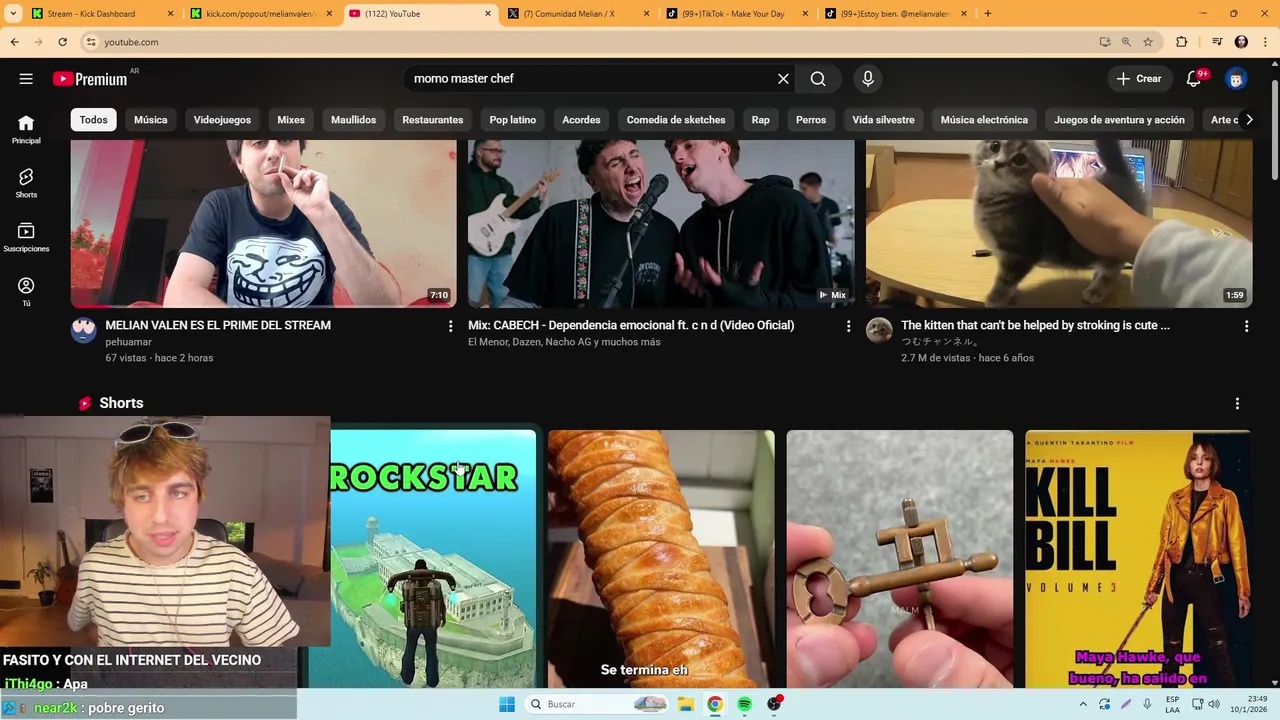Image resolution: width=1280 pixels, height=720 pixels.
Task: Open the Windows Start menu
Action: click(507, 704)
